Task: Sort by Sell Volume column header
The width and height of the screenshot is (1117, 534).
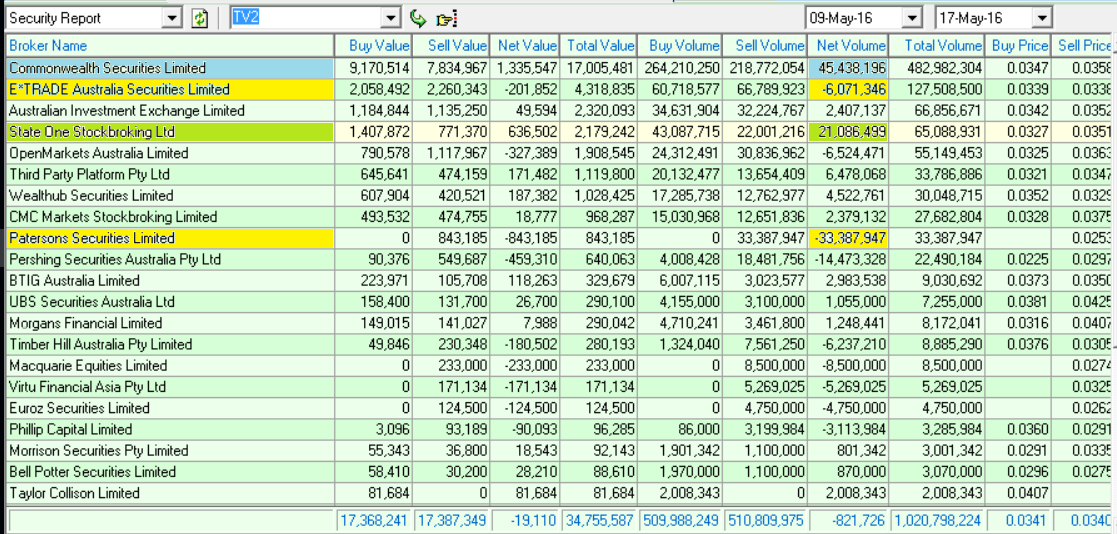Action: [x=765, y=46]
